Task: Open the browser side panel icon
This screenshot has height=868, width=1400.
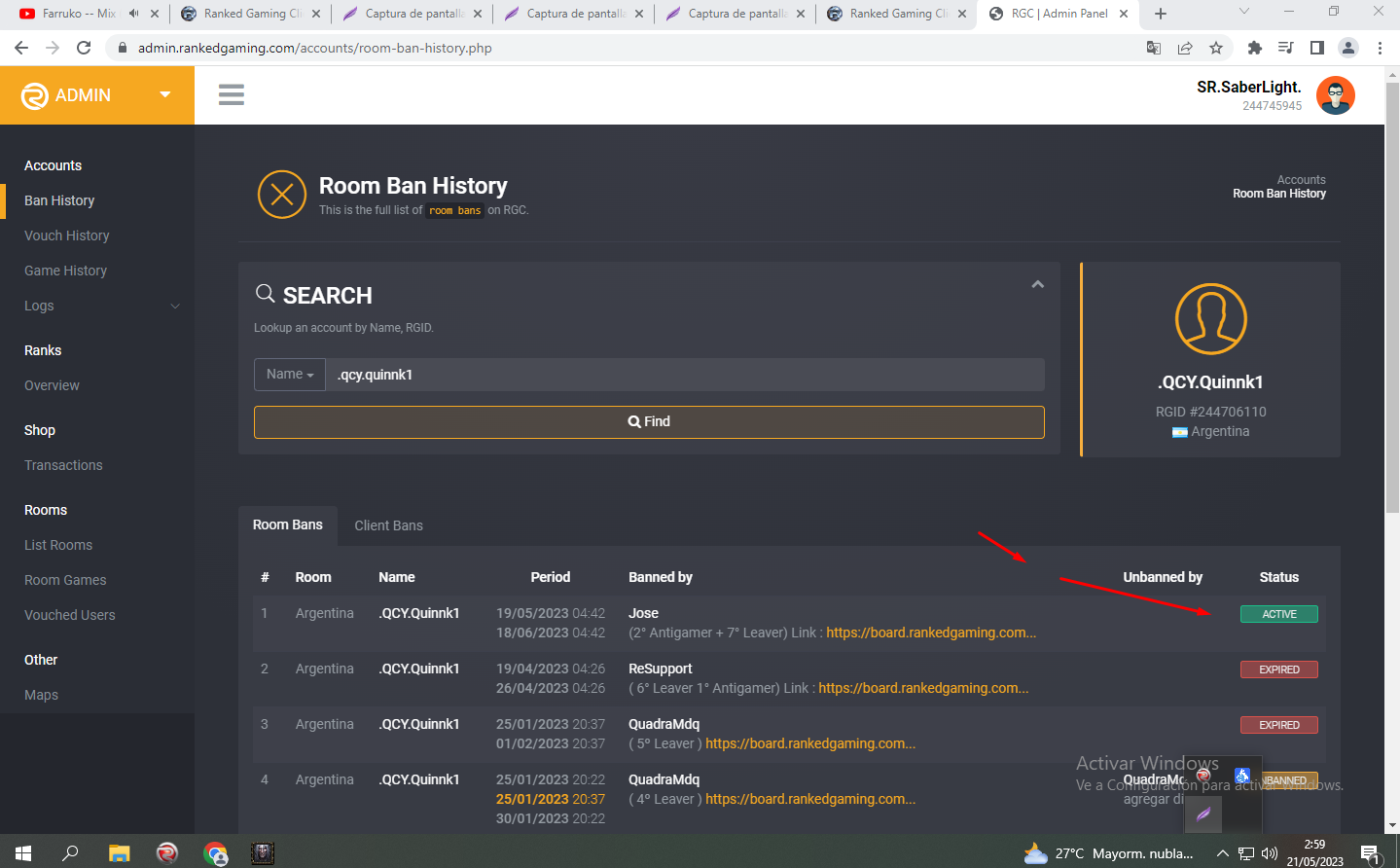Action: pyautogui.click(x=1316, y=48)
